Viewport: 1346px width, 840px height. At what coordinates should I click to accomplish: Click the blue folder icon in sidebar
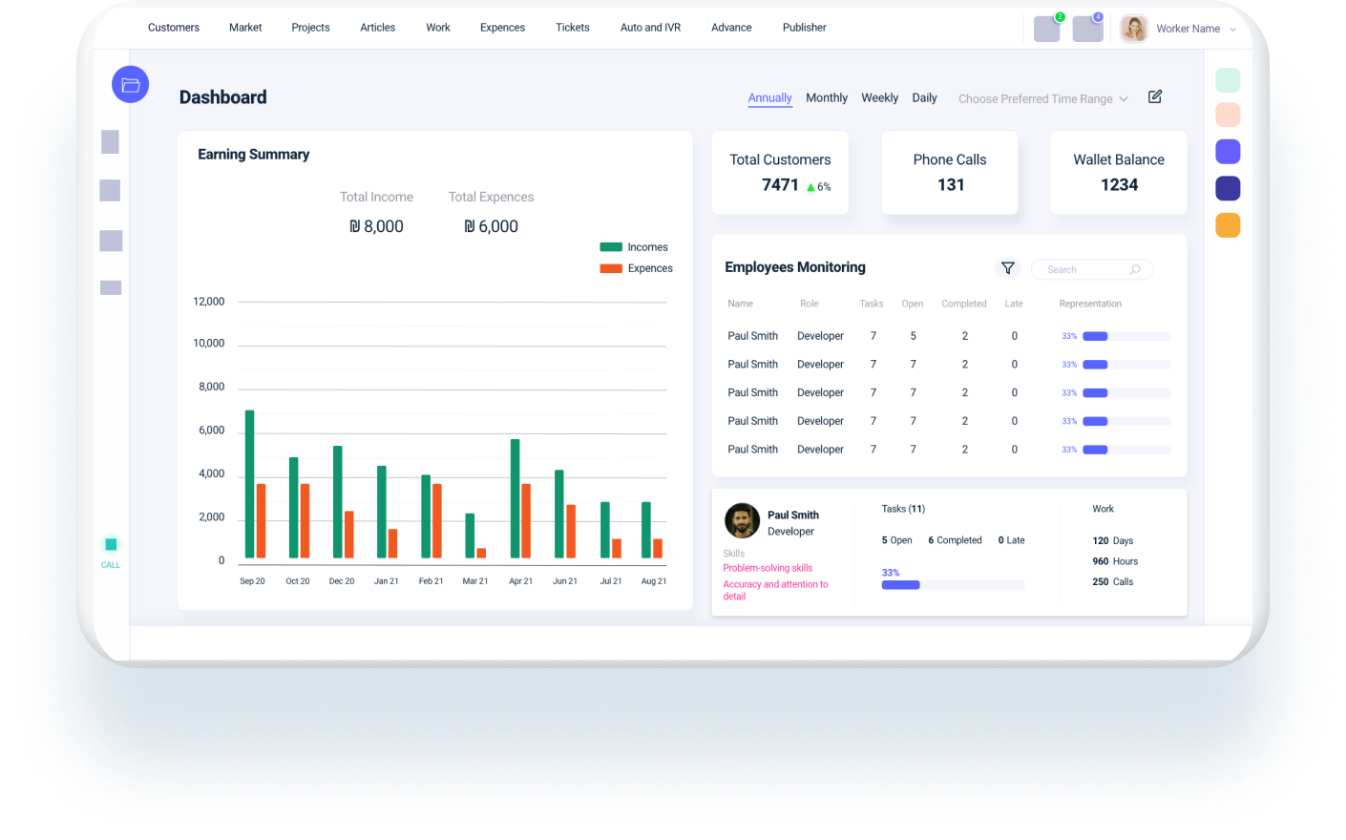point(130,85)
